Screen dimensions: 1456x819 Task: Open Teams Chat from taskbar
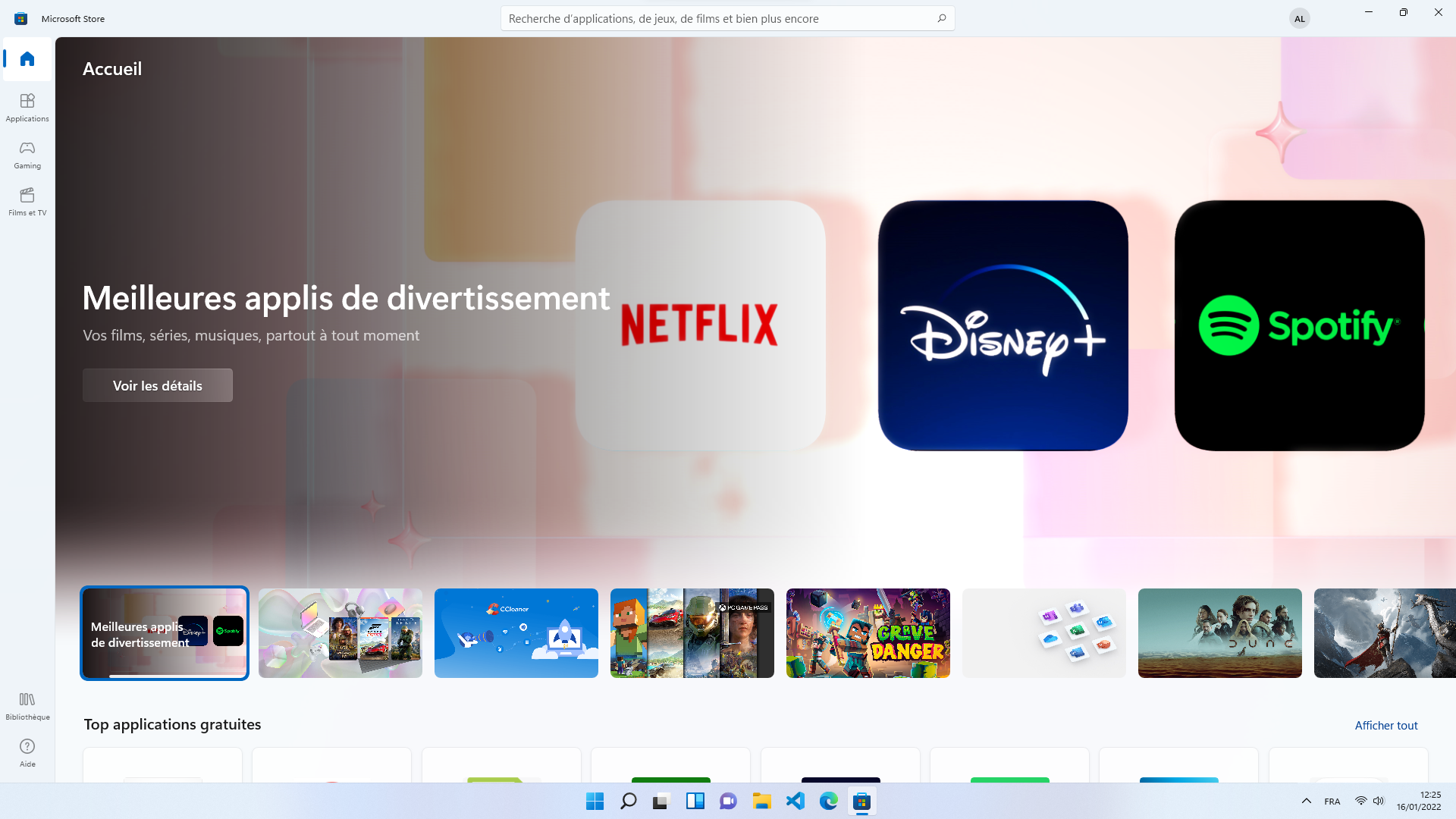[728, 801]
